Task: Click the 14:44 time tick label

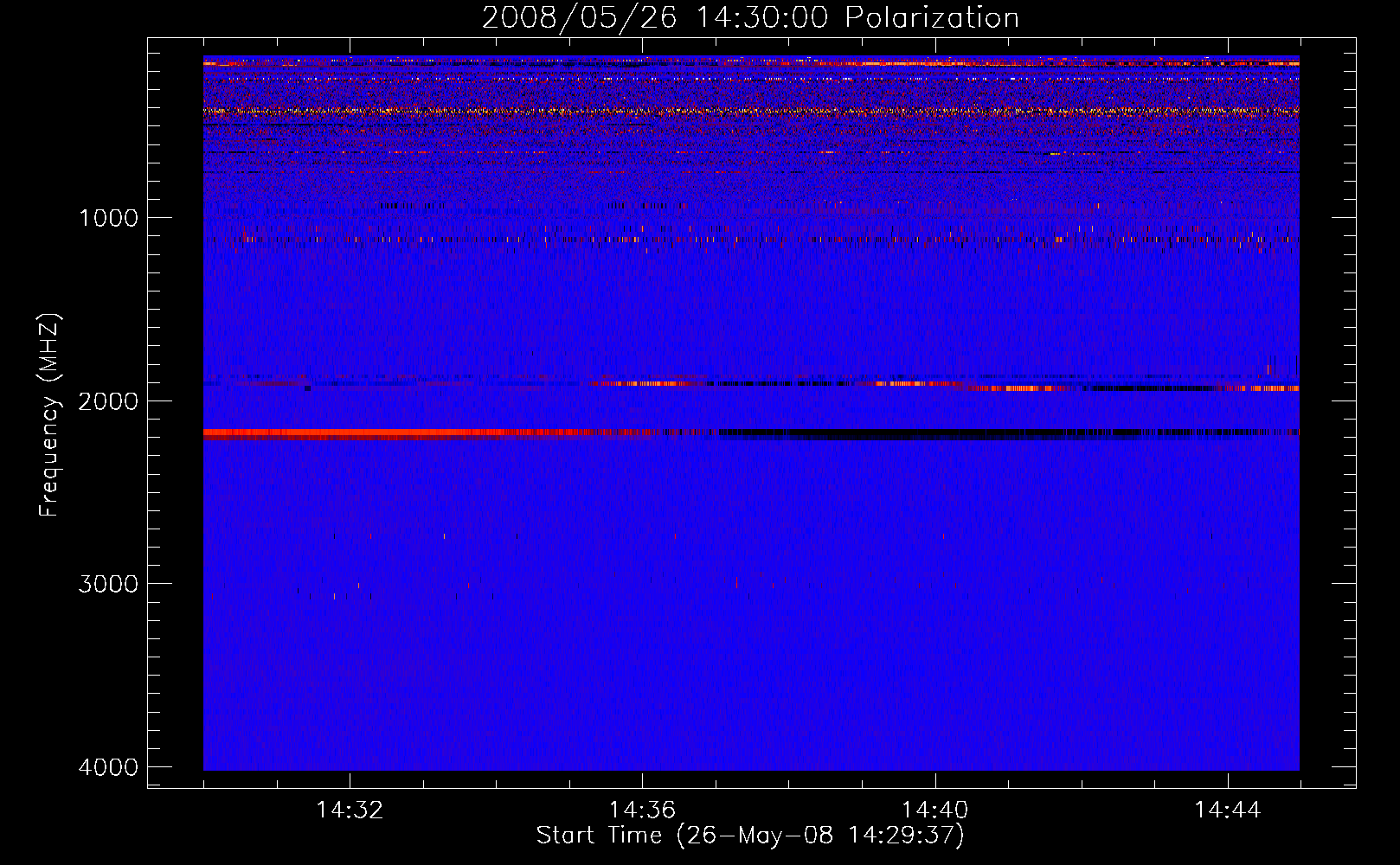Action: (x=1228, y=811)
